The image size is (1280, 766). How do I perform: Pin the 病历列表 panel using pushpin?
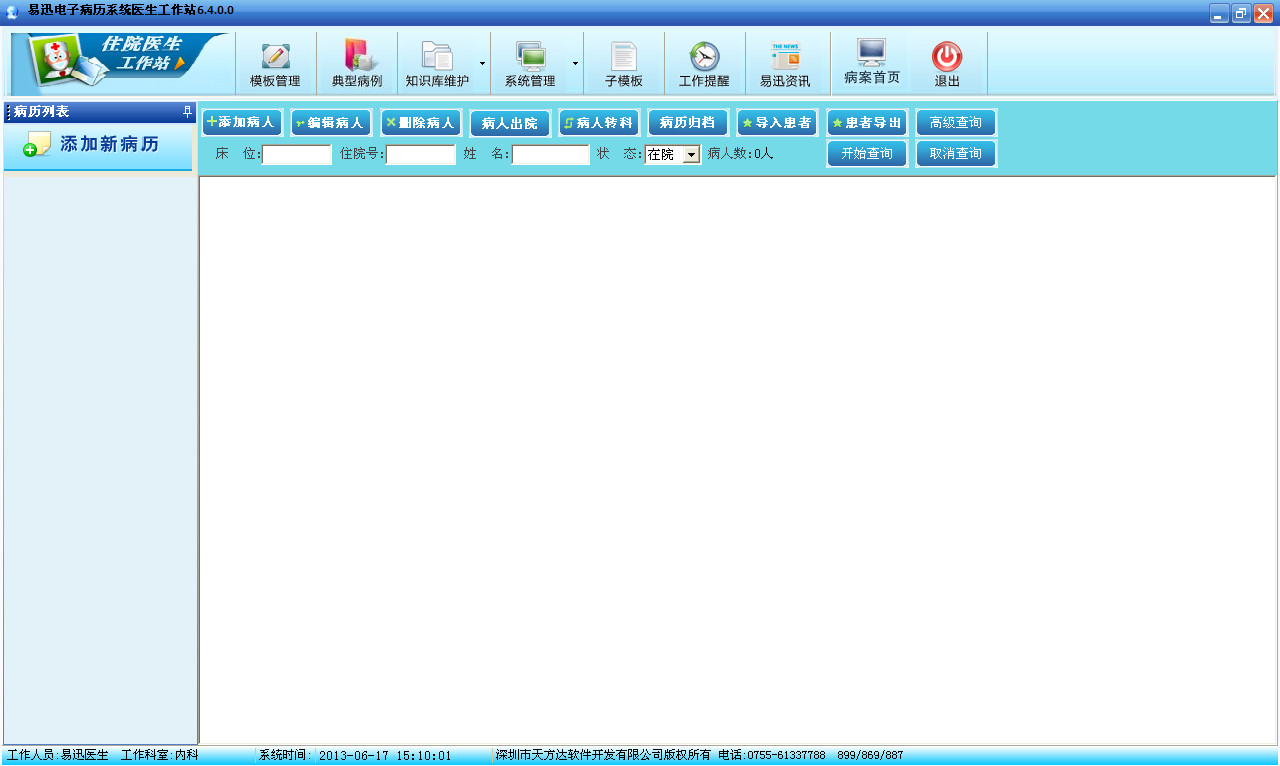(x=187, y=112)
